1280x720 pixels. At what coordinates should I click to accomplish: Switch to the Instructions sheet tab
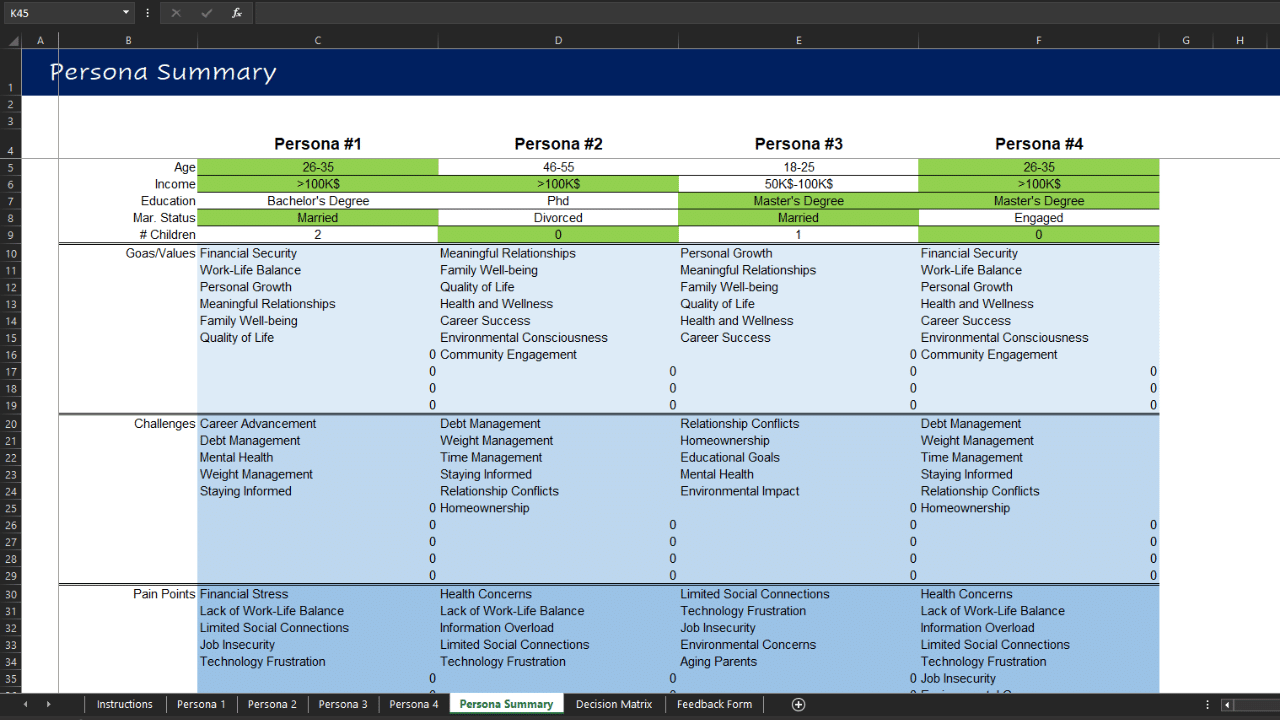tap(124, 704)
